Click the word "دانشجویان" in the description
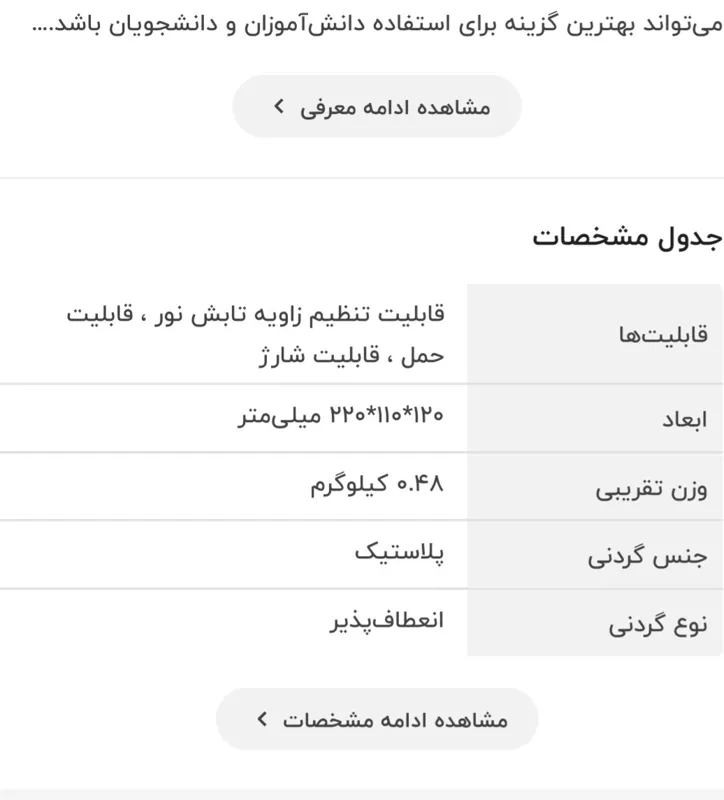Viewport: 724px width, 800px height. click(157, 25)
